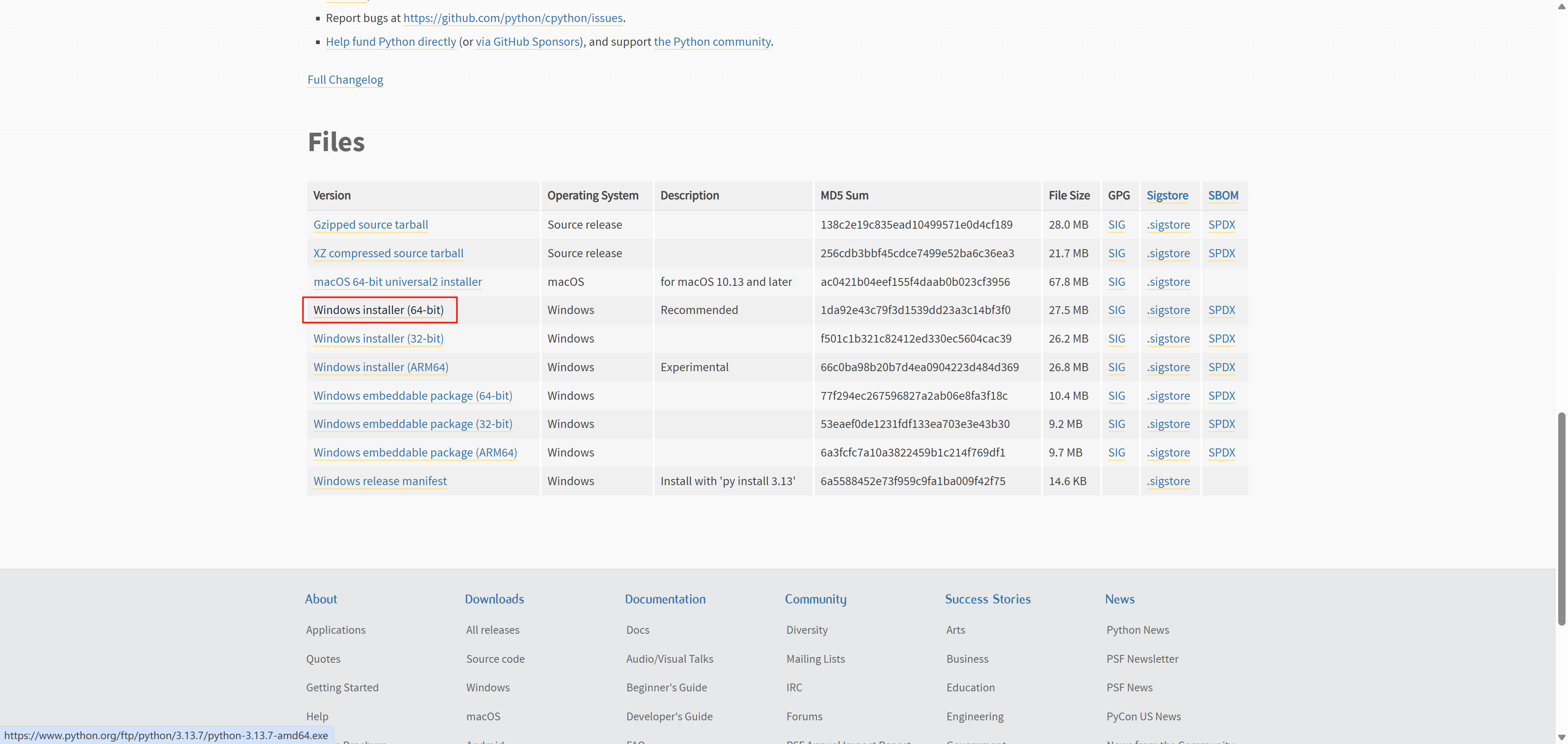Viewport: 1568px width, 744px height.
Task: Click the GitHub cpython issues URL
Action: (x=512, y=18)
